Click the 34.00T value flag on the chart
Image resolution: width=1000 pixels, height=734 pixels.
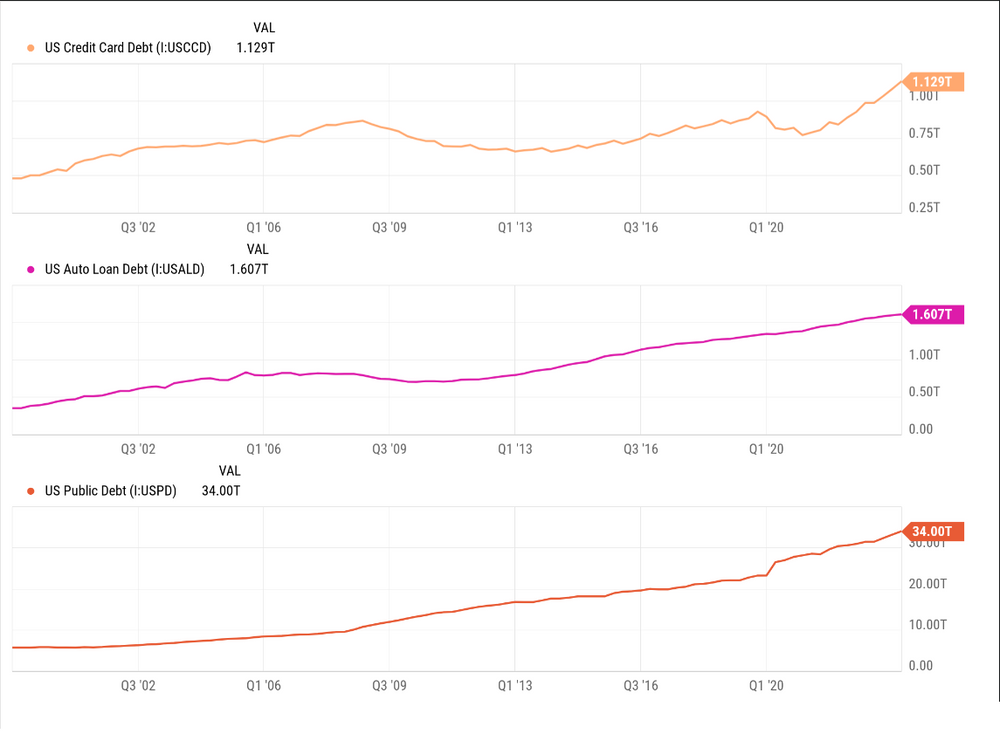pyautogui.click(x=932, y=531)
